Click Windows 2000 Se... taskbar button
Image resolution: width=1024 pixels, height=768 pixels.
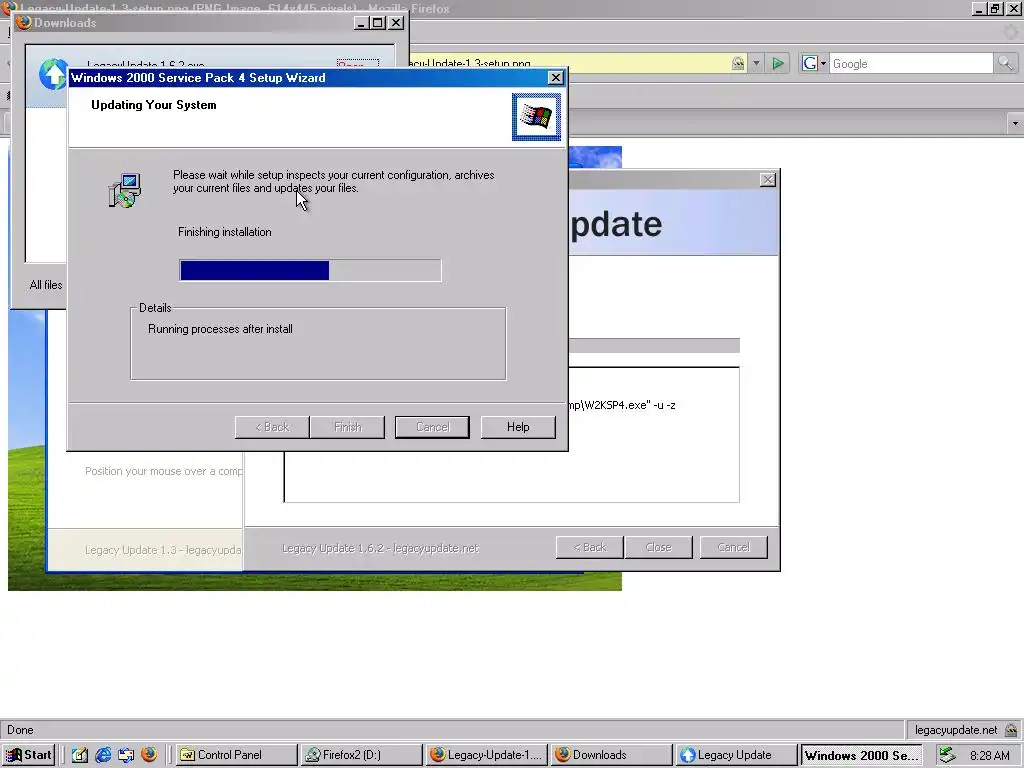click(862, 755)
